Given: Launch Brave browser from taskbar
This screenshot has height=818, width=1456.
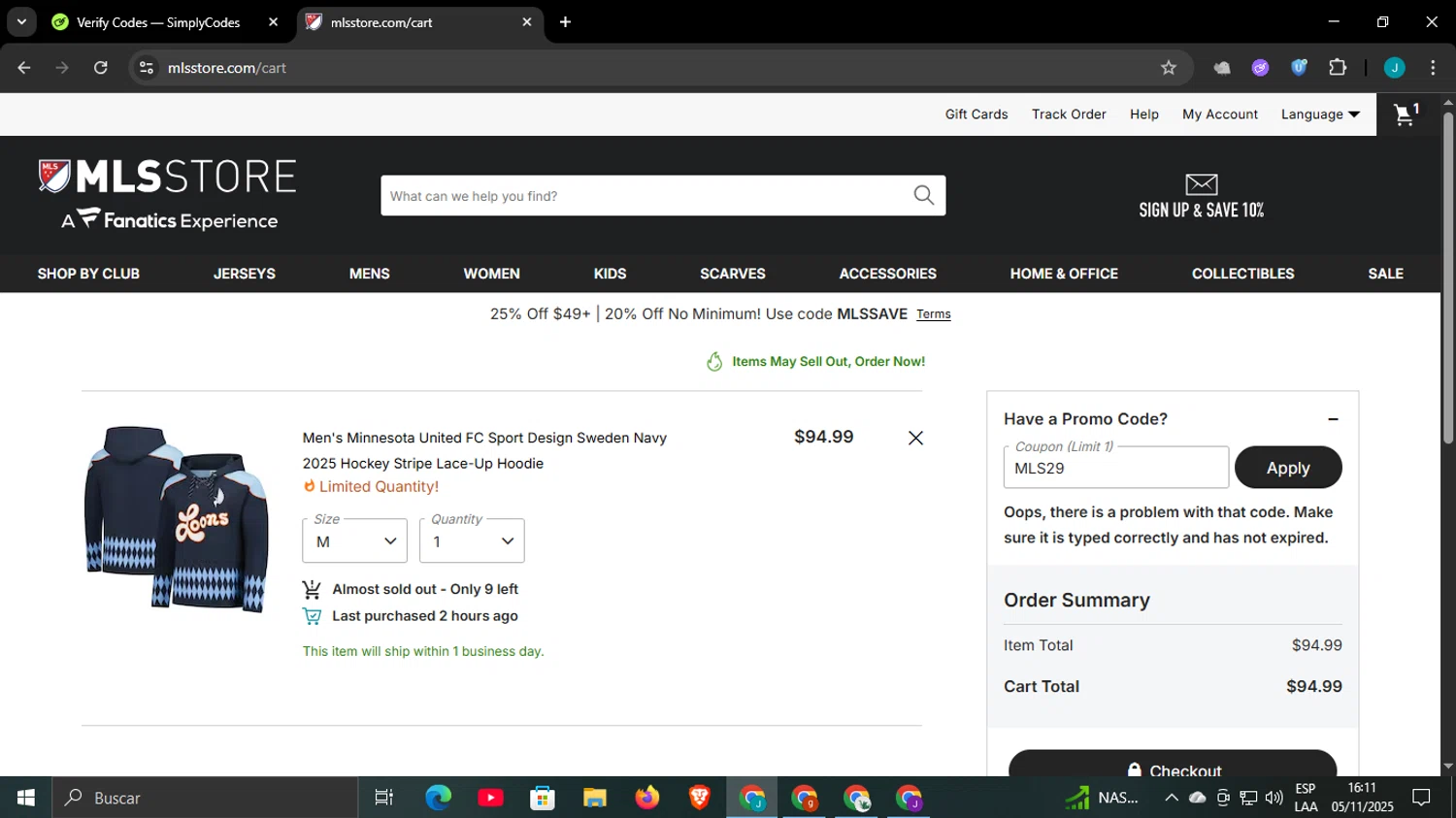Looking at the screenshot, I should tap(699, 798).
